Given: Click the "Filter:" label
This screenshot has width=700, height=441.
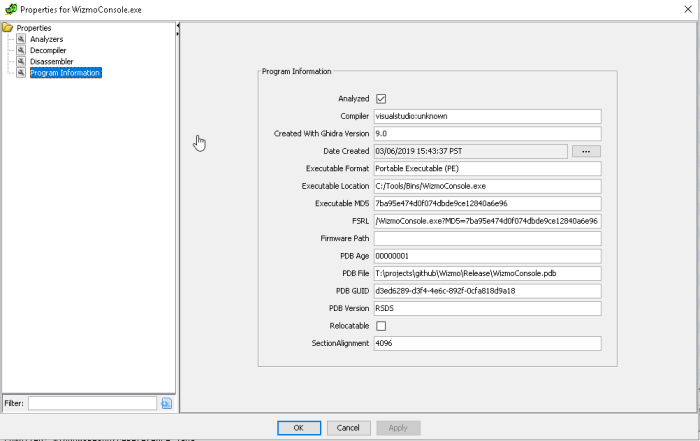Looking at the screenshot, I should tap(14, 404).
